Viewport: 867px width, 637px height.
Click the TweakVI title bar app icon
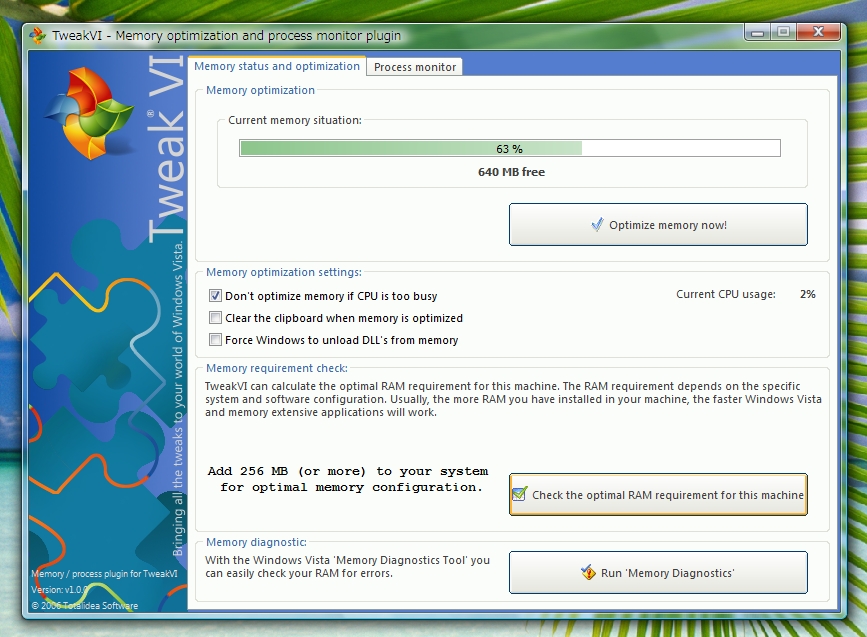[x=38, y=35]
